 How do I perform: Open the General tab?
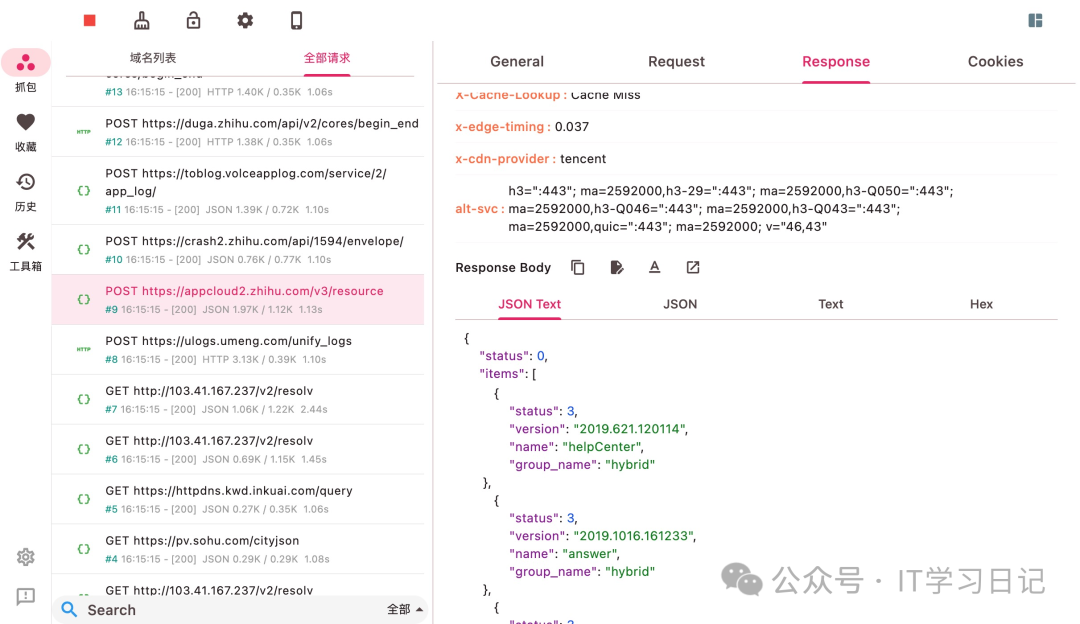tap(517, 61)
